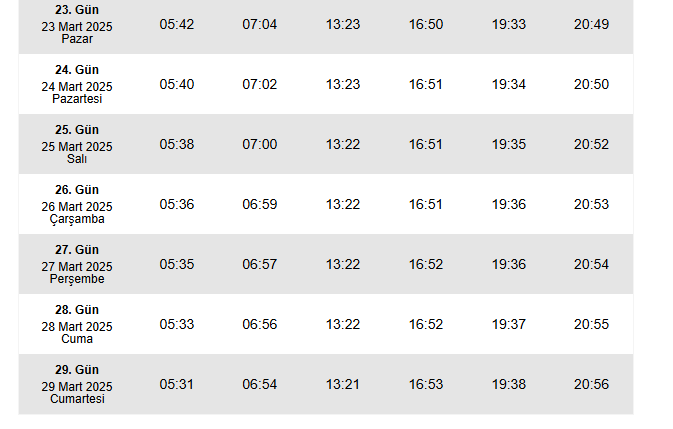Select the 26 Mart 2025 Çarşamba cell

pos(77,204)
